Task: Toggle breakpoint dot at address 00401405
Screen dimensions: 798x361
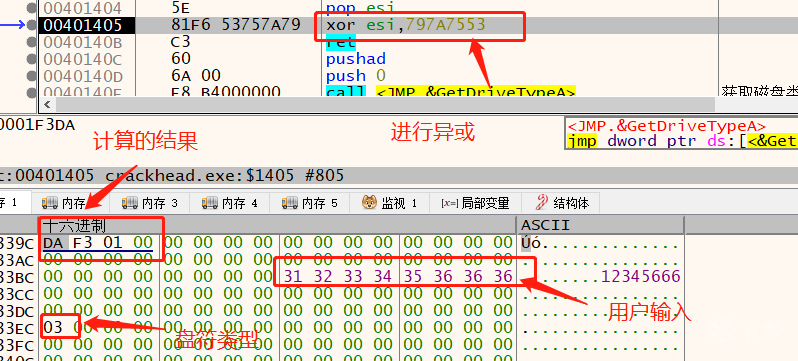Action: [32, 25]
